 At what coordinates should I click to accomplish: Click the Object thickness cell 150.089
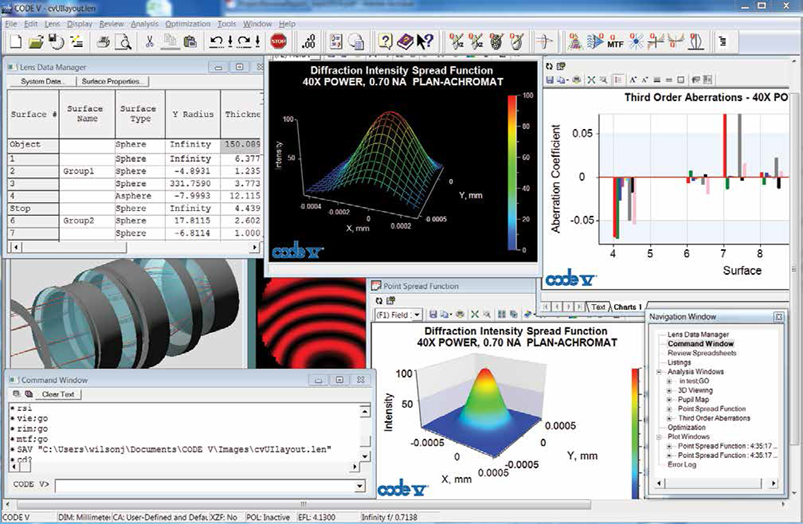click(243, 144)
